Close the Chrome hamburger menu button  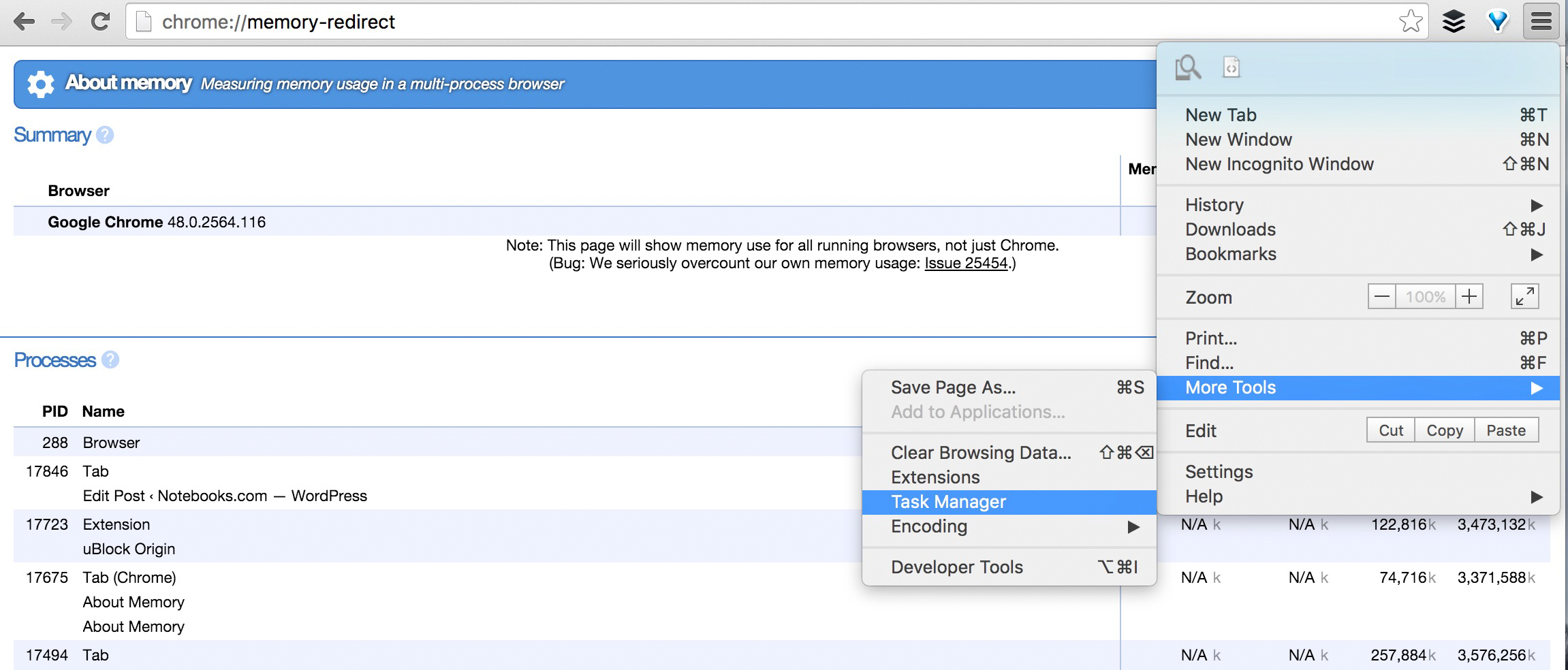pos(1541,22)
